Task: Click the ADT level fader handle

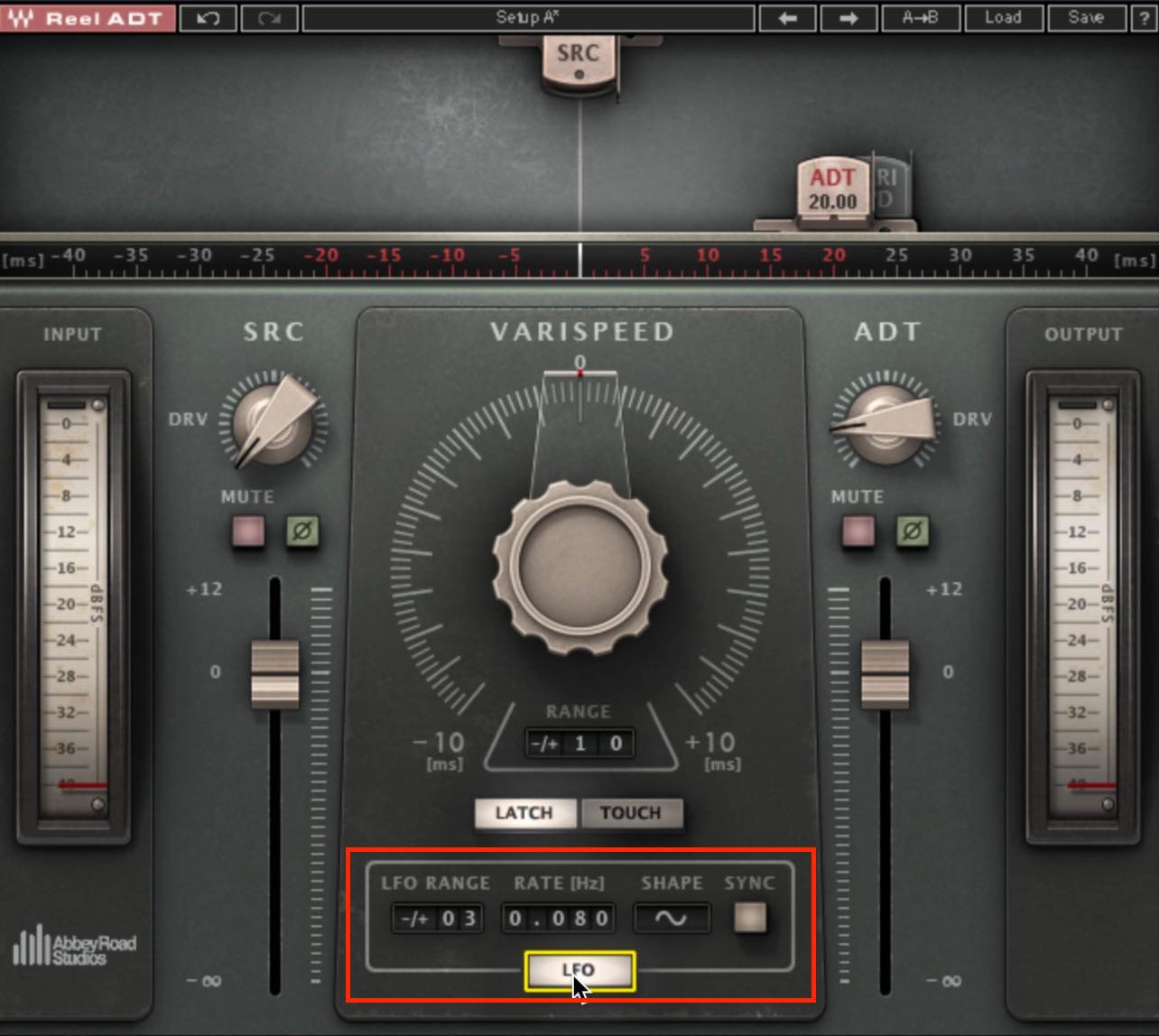Action: pos(885,673)
